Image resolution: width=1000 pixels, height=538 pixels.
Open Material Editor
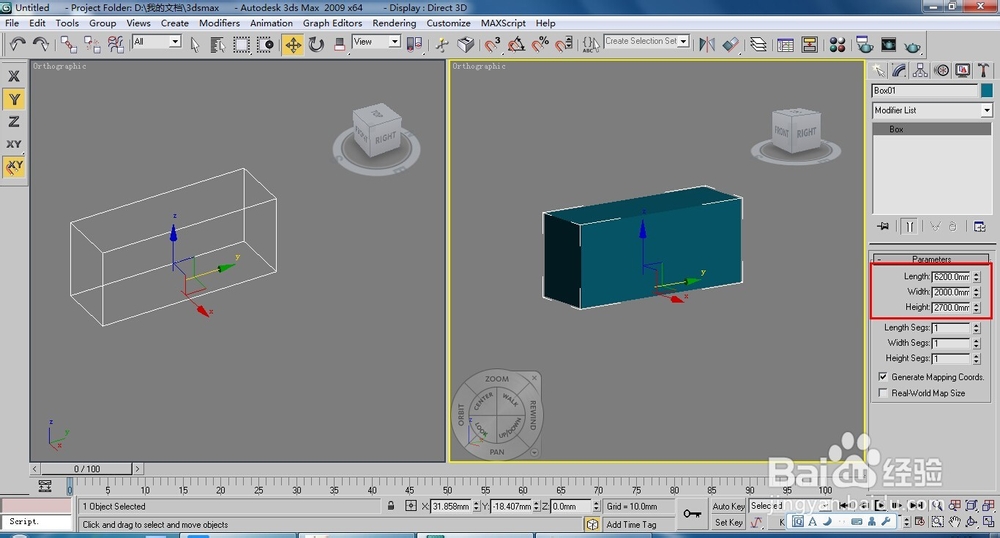coord(837,45)
